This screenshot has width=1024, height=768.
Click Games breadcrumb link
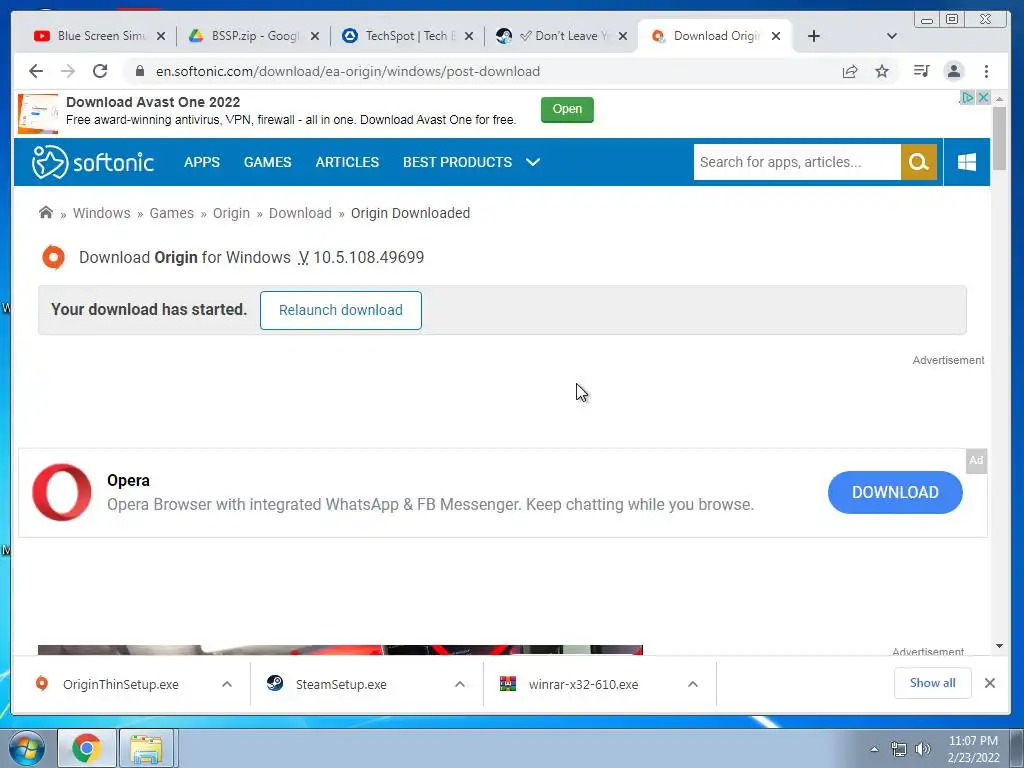(x=172, y=213)
